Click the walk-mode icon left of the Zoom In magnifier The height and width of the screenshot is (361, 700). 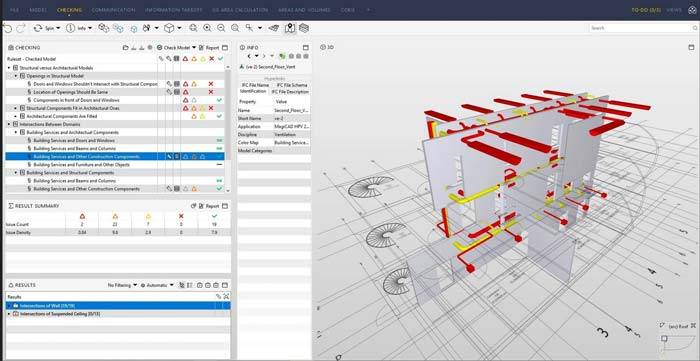pos(193,28)
